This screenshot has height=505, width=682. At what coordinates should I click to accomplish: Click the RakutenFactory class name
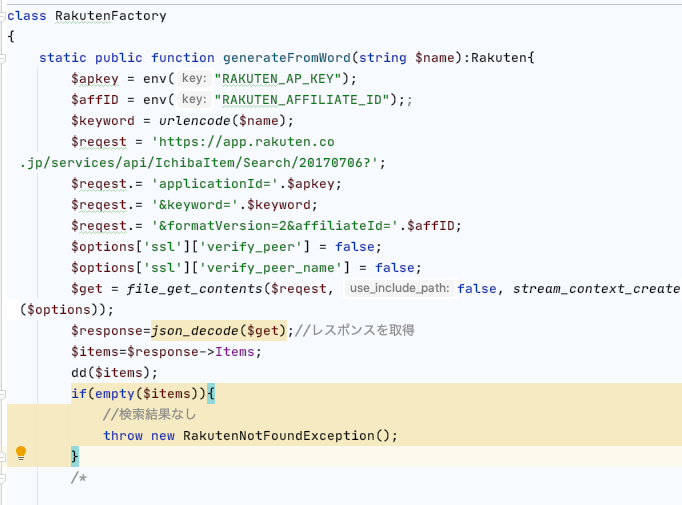[110, 16]
